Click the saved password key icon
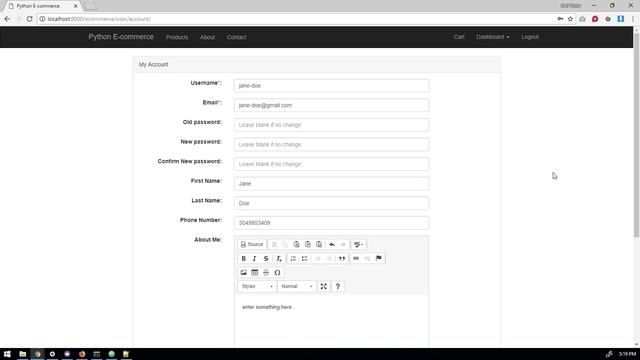This screenshot has height=360, width=640. [x=560, y=19]
